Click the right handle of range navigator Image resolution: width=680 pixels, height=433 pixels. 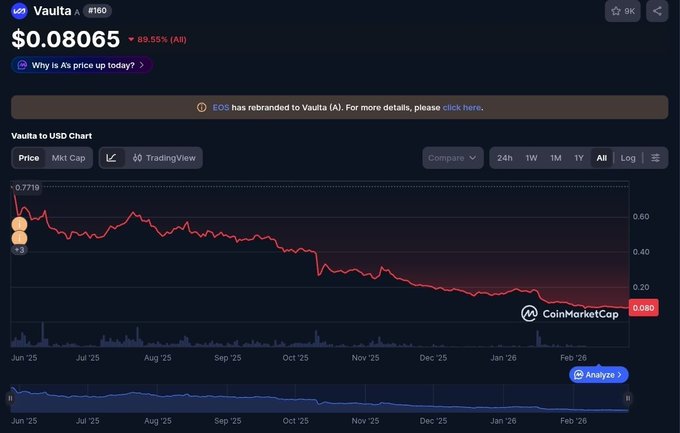[x=629, y=398]
